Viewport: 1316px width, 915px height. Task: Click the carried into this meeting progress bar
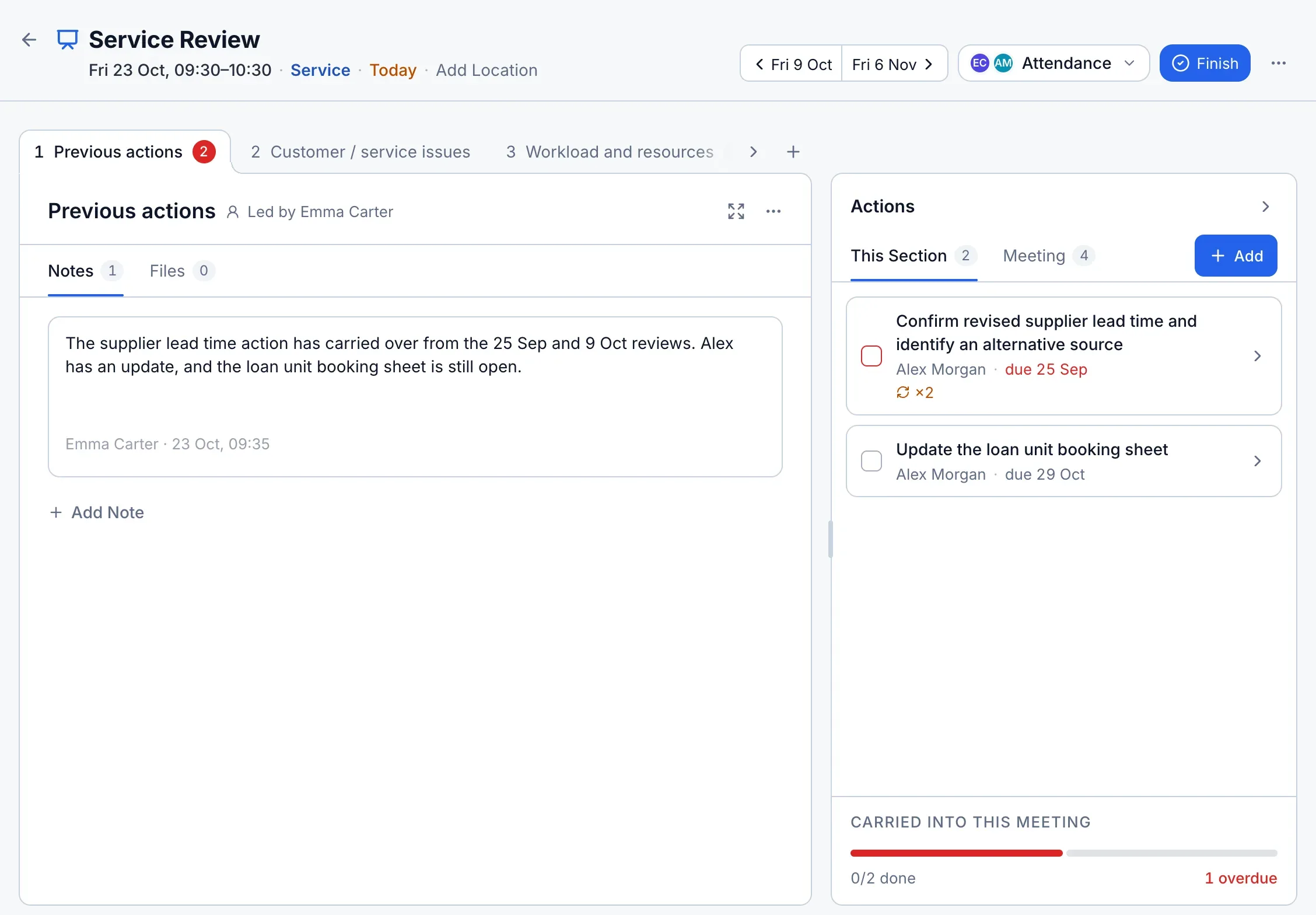(x=1063, y=853)
